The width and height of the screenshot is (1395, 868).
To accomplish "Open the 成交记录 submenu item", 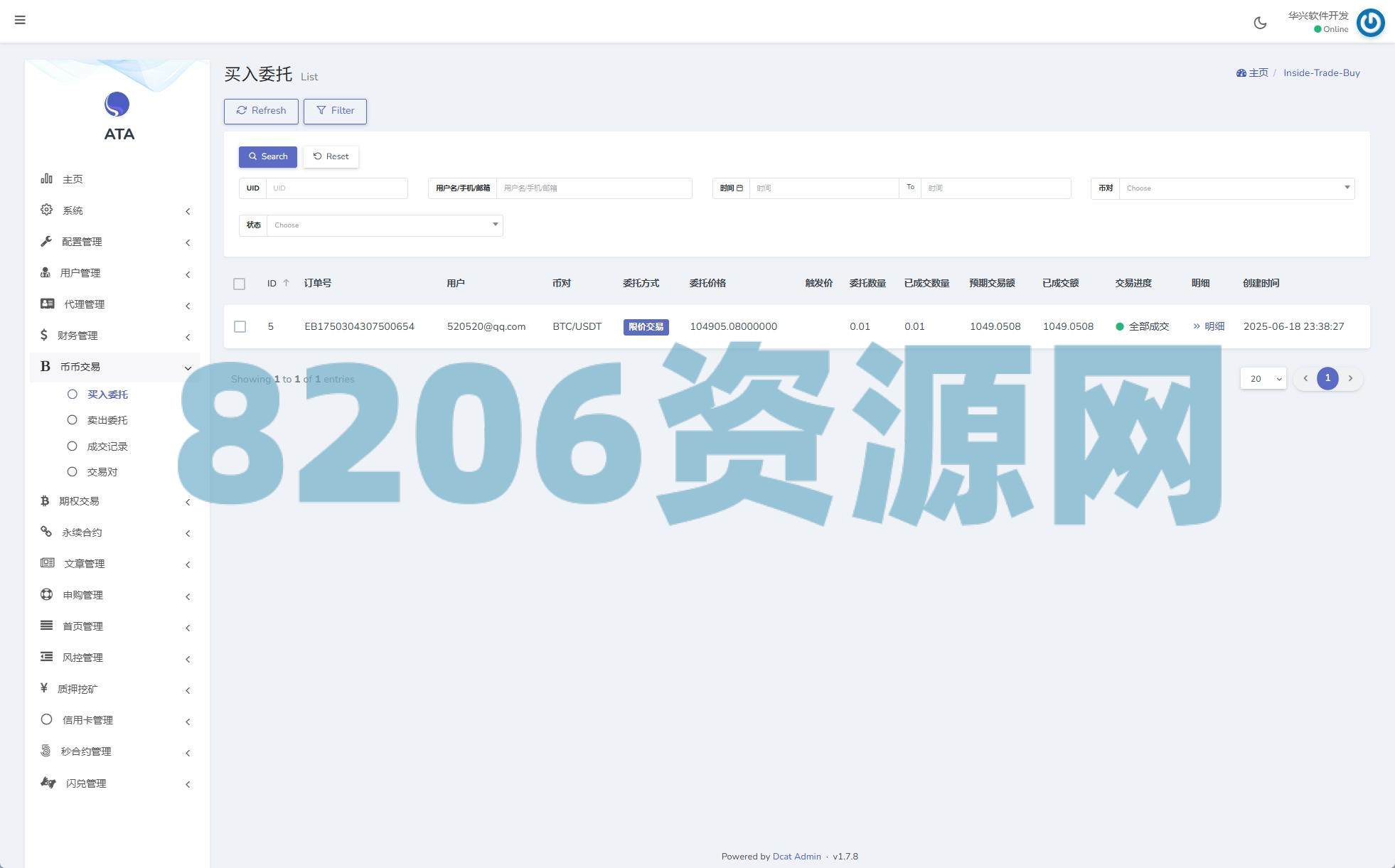I will 107,446.
